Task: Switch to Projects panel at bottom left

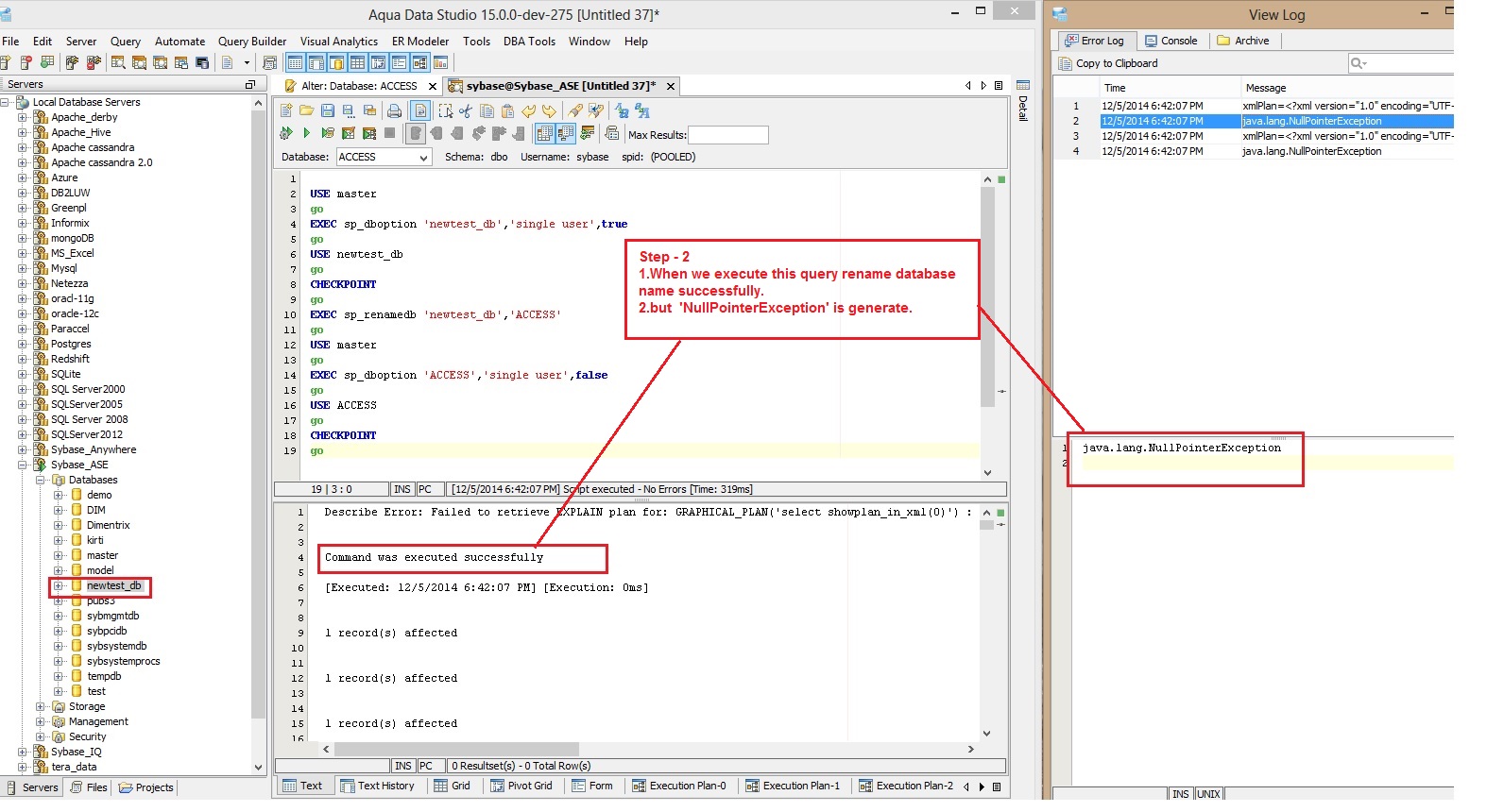Action: 145,787
